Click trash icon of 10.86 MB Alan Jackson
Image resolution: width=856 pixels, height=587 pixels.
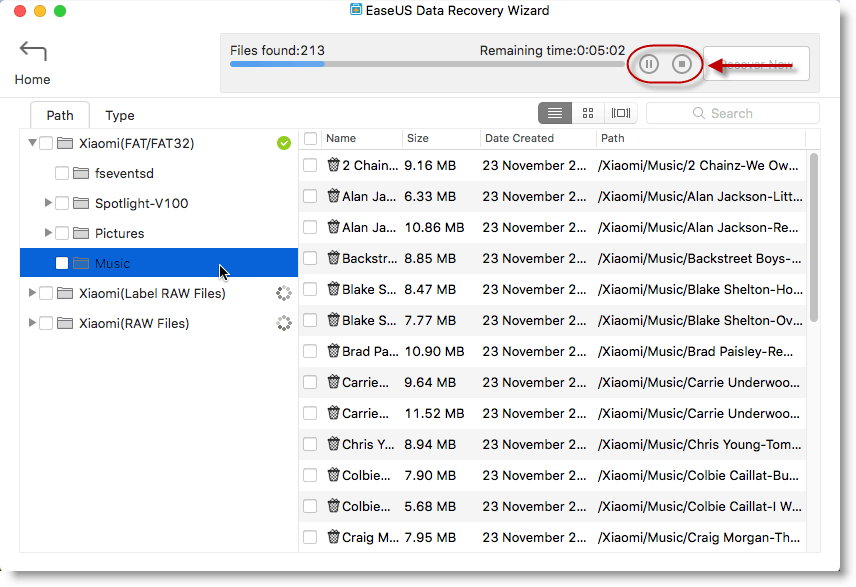pos(333,227)
